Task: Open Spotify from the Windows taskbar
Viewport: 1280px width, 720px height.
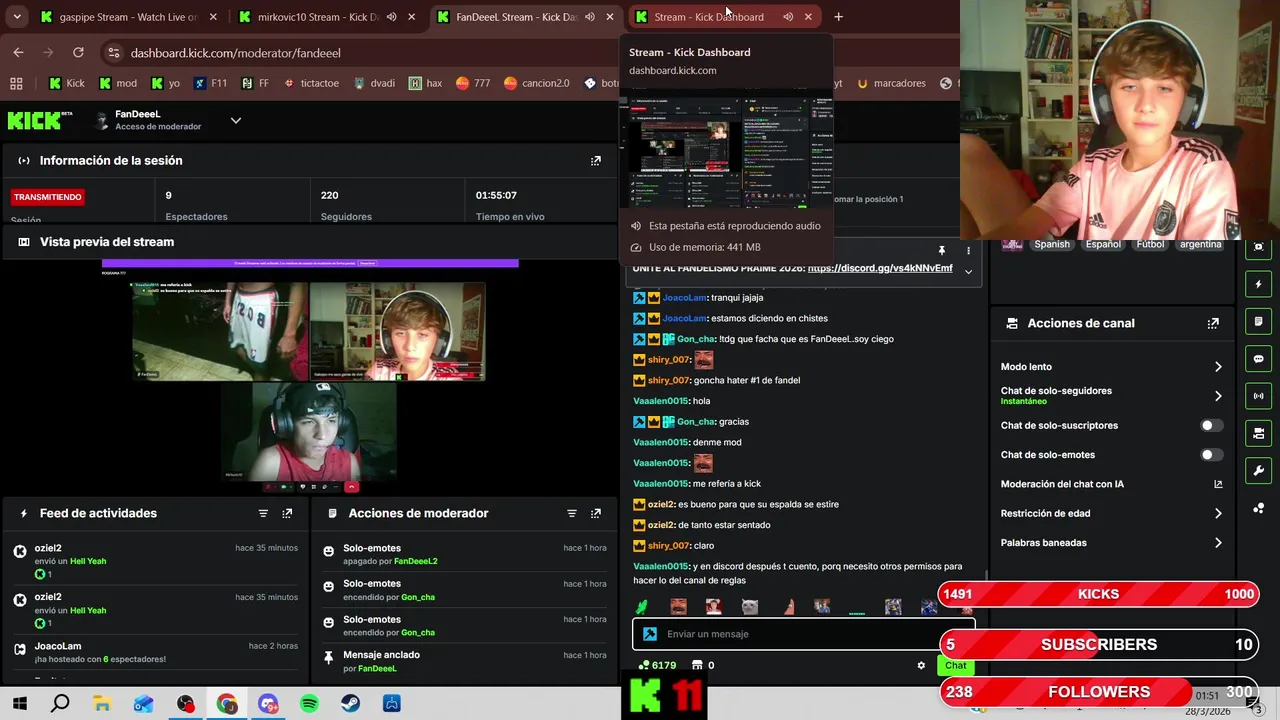Action: pyautogui.click(x=309, y=704)
